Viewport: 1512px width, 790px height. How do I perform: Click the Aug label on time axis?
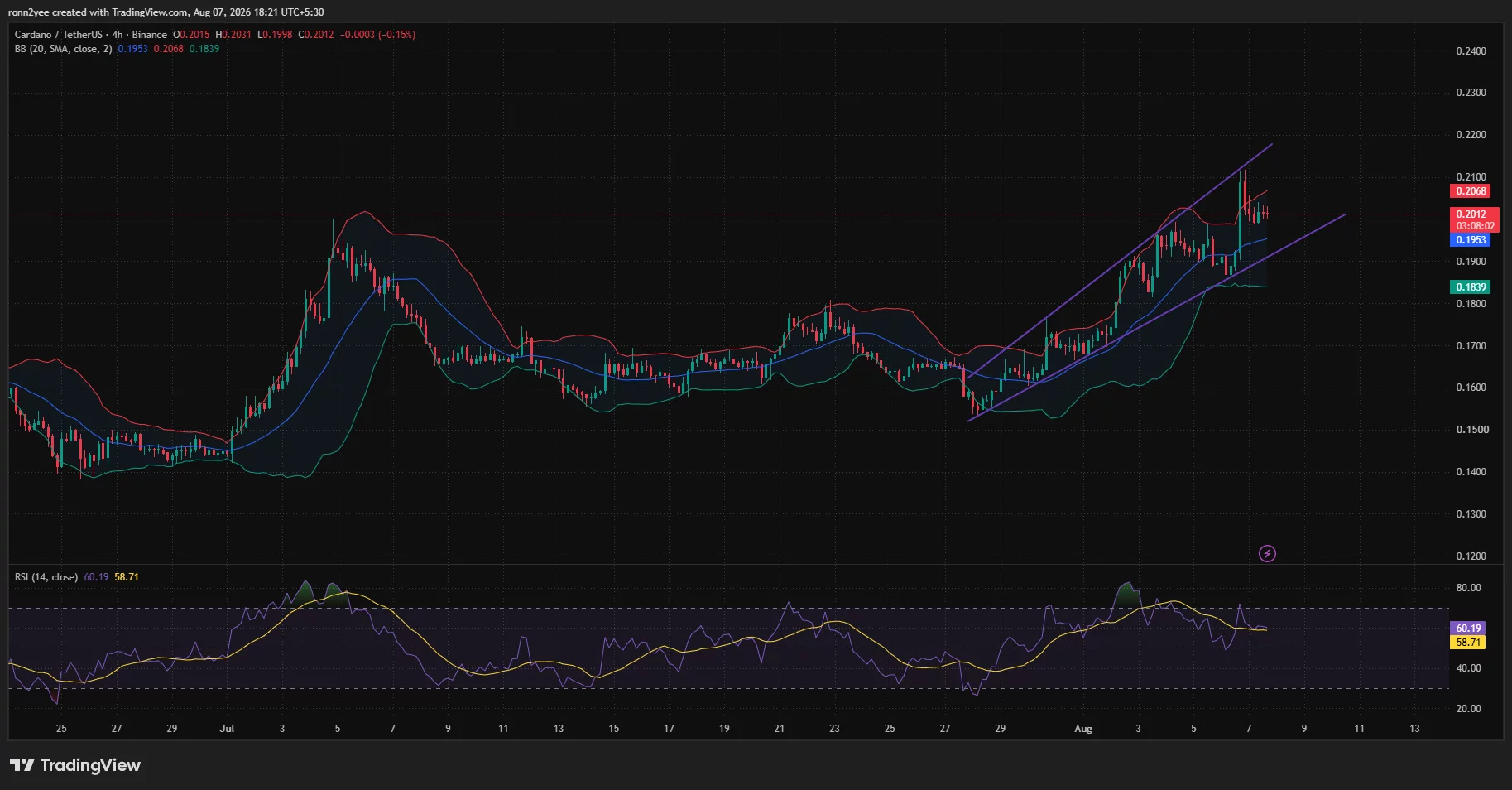pyautogui.click(x=1082, y=729)
